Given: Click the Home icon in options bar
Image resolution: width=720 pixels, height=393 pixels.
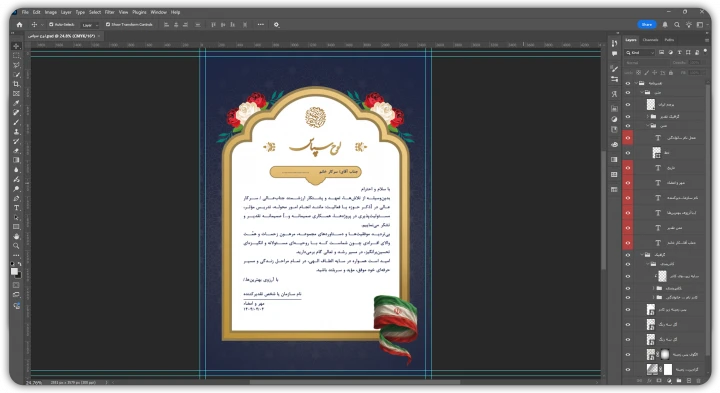Looking at the screenshot, I should click(19, 24).
